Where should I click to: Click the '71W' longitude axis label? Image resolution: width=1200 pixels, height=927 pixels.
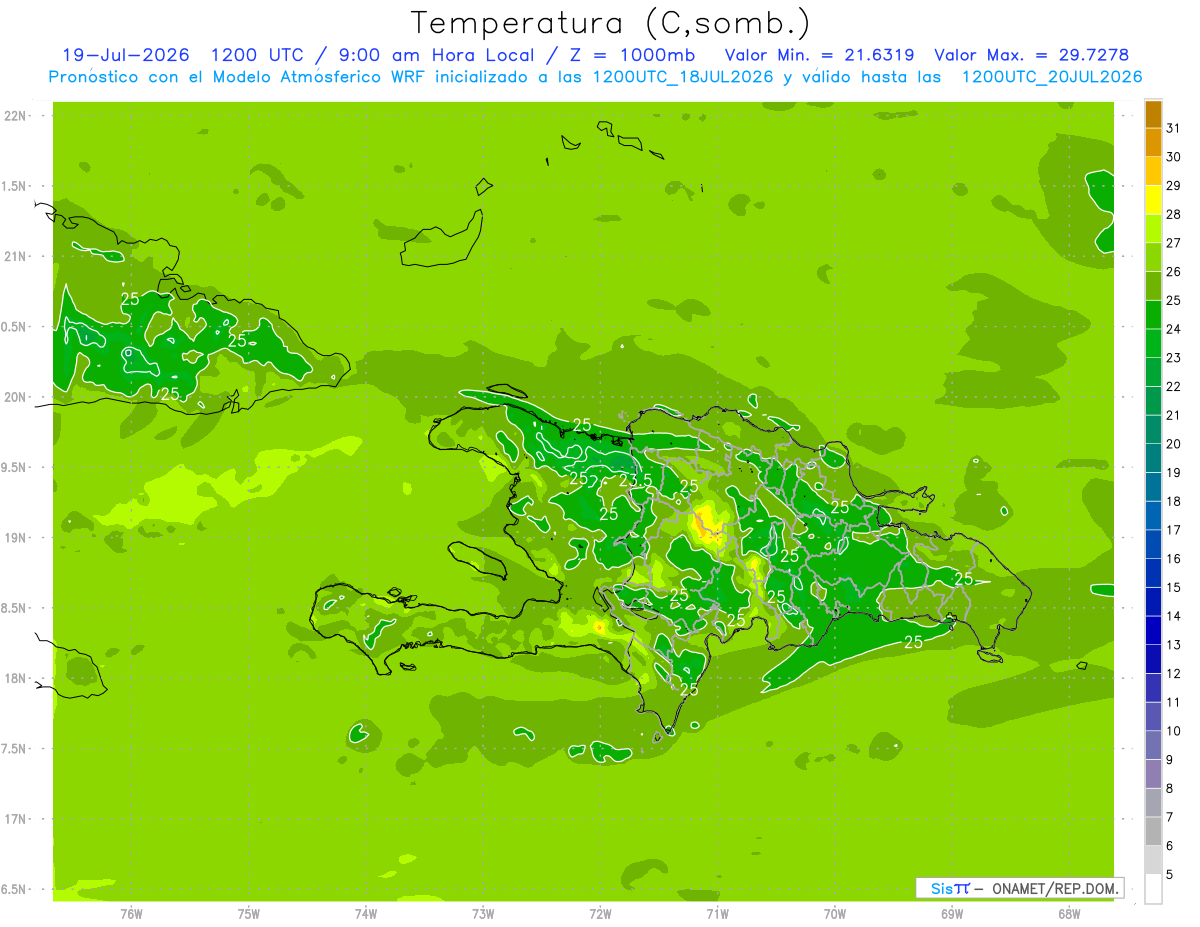coord(717,913)
